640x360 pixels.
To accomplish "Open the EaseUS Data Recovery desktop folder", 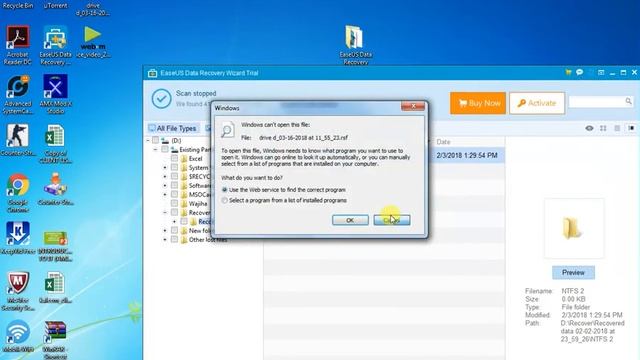I will pos(355,45).
